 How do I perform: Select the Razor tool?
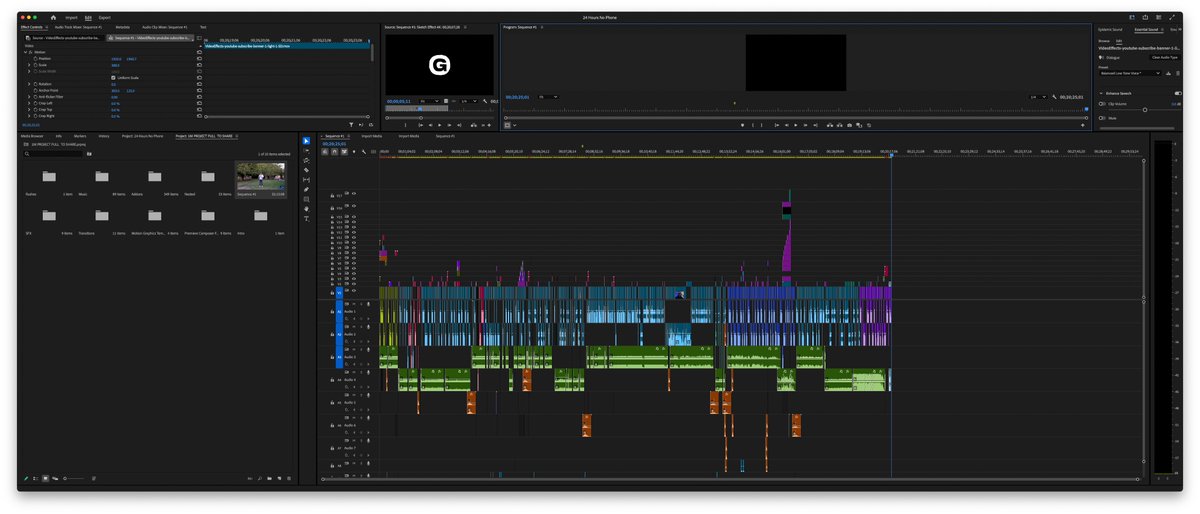click(x=306, y=170)
